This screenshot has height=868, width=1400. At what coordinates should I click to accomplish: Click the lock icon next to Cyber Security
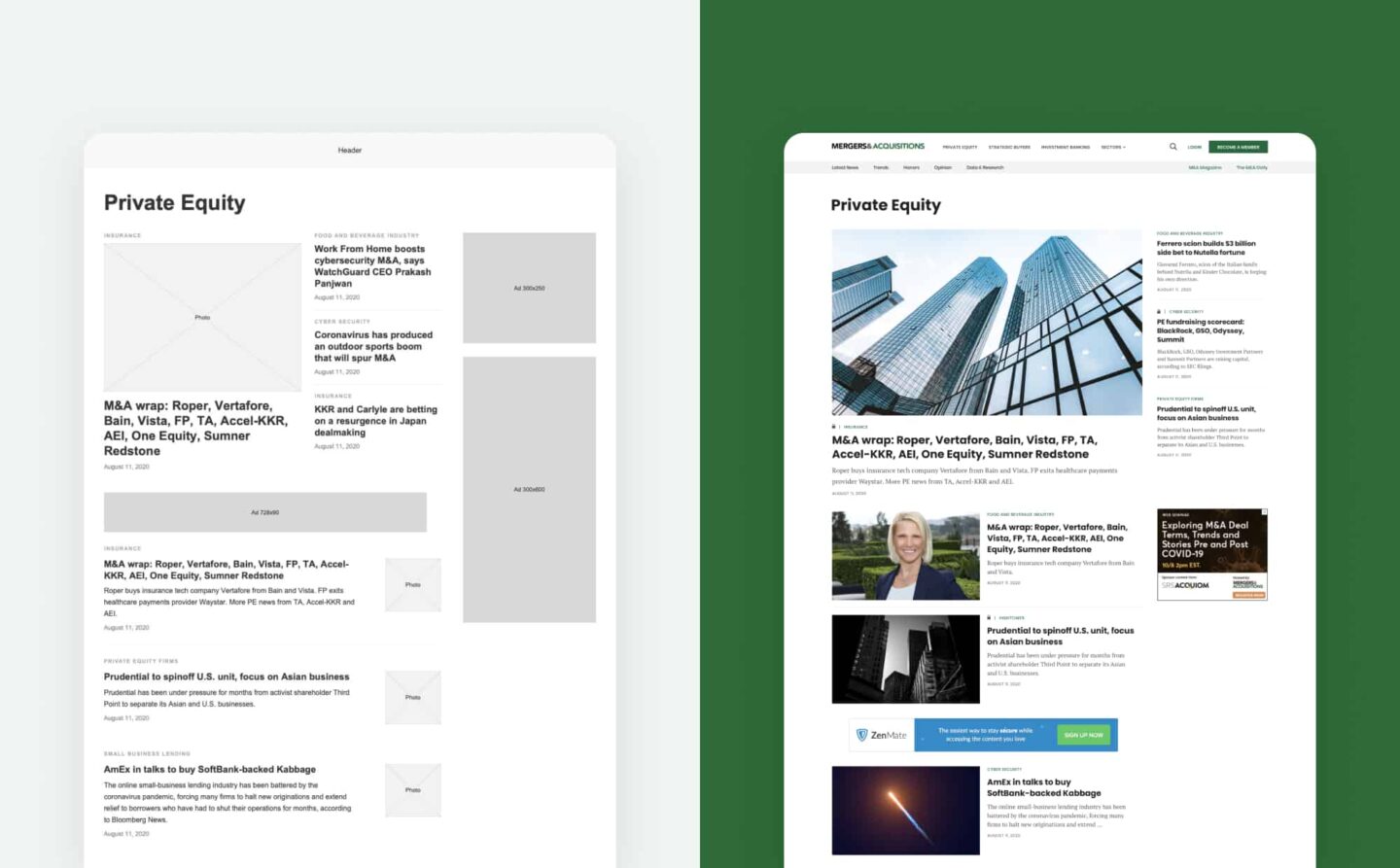pyautogui.click(x=1159, y=312)
